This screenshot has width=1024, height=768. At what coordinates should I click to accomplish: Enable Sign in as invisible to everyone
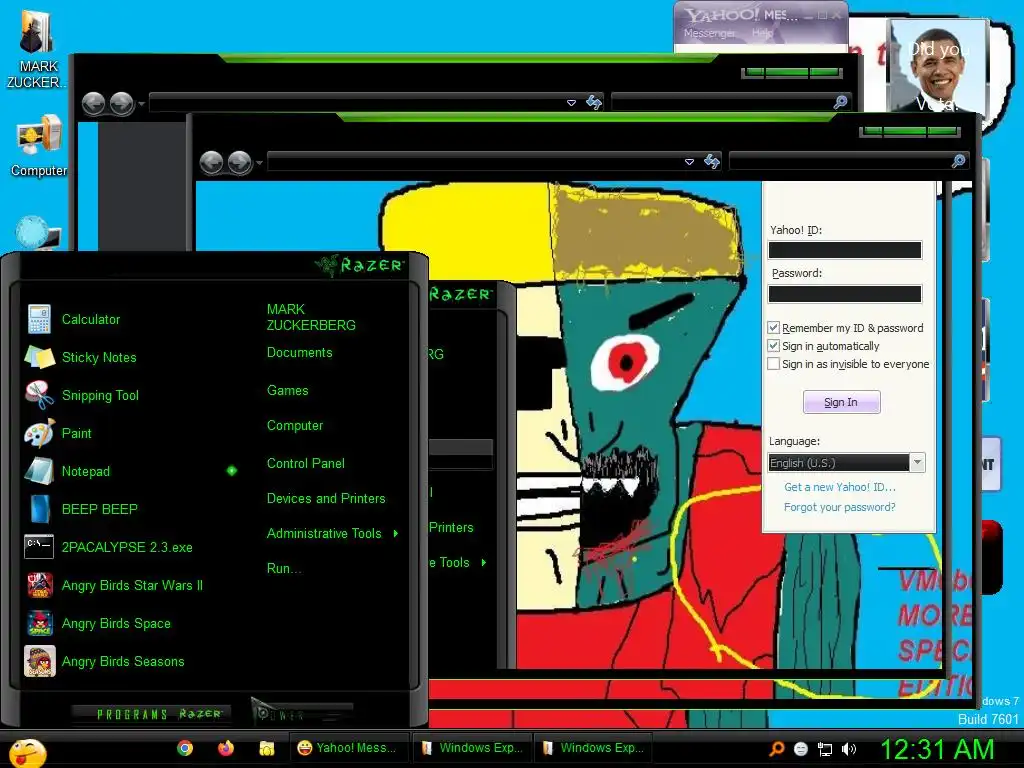point(773,364)
